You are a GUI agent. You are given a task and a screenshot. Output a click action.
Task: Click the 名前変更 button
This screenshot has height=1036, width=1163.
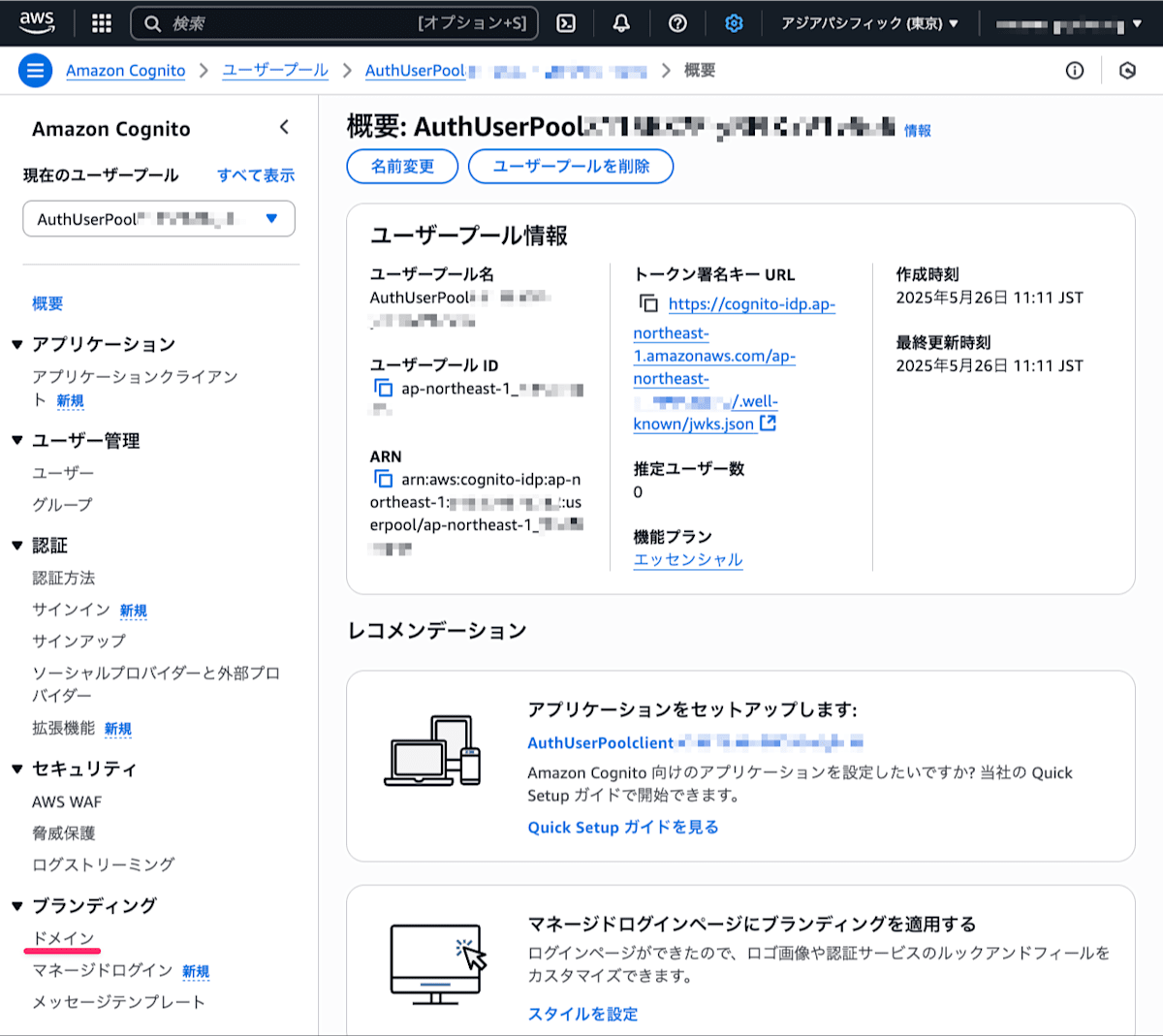(402, 166)
